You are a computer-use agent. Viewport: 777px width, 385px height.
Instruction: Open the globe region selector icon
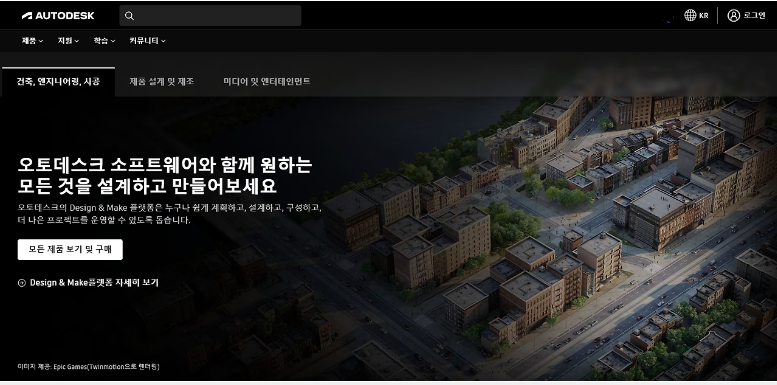click(x=690, y=15)
